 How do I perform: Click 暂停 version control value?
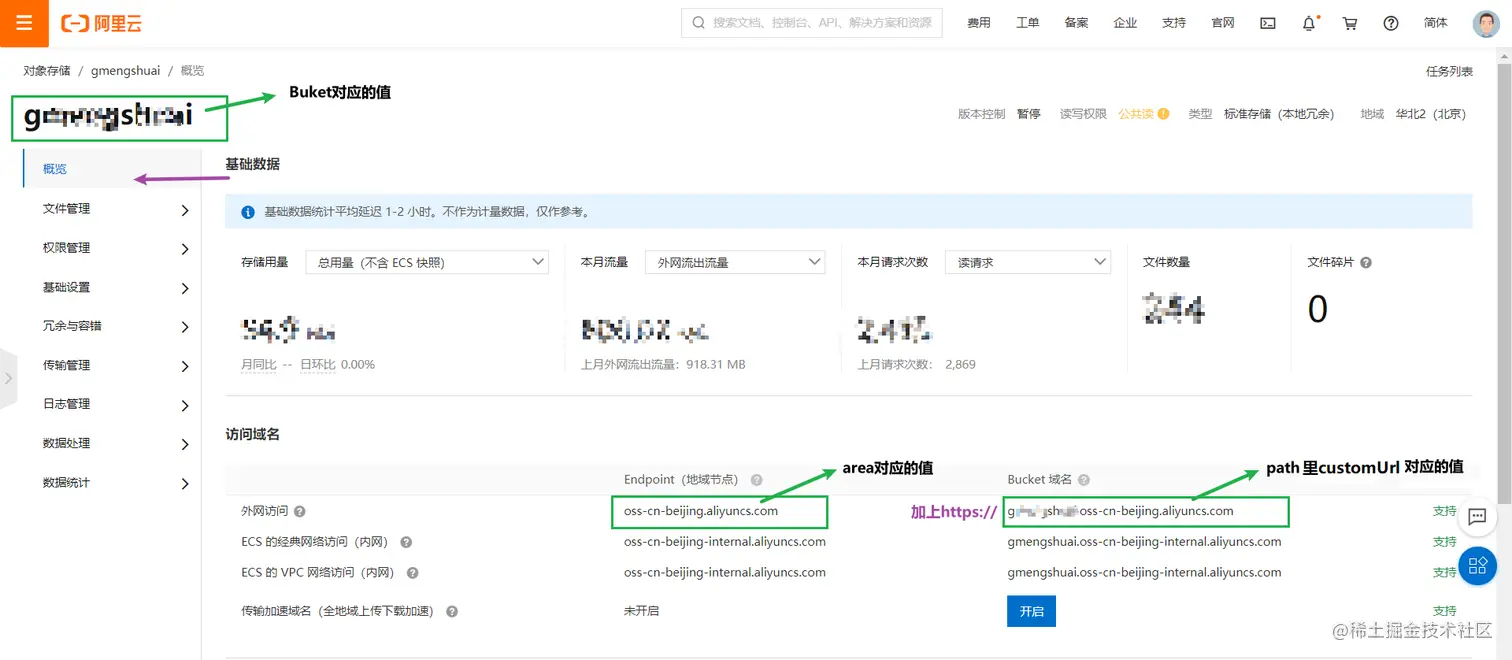coord(1029,114)
